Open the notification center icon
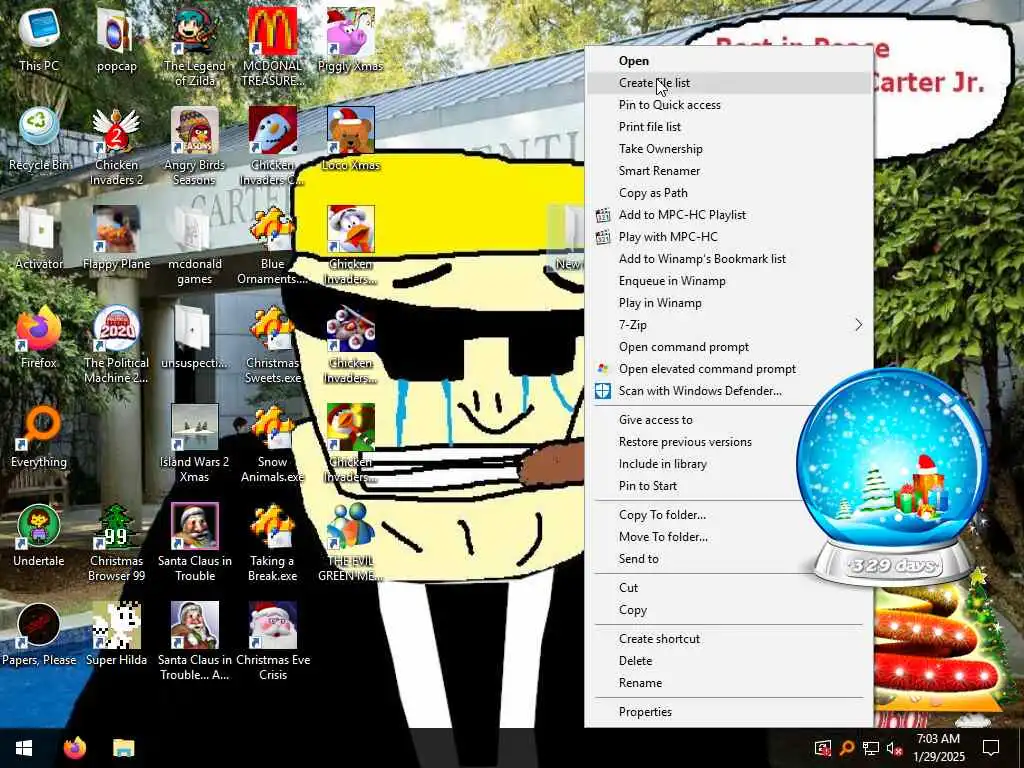Screen dimensions: 1024x768 point(991,748)
